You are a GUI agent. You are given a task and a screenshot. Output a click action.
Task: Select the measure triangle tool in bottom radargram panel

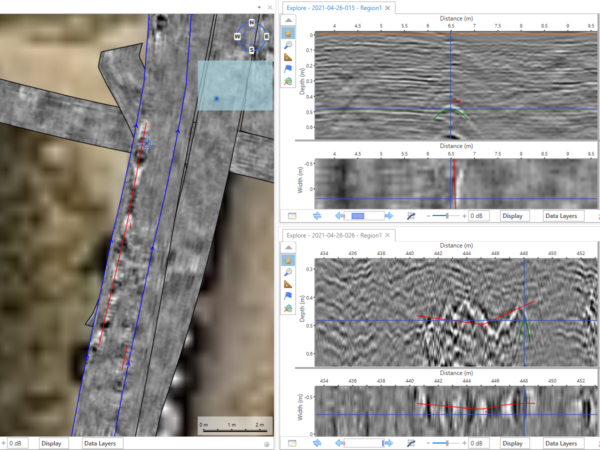(x=288, y=284)
